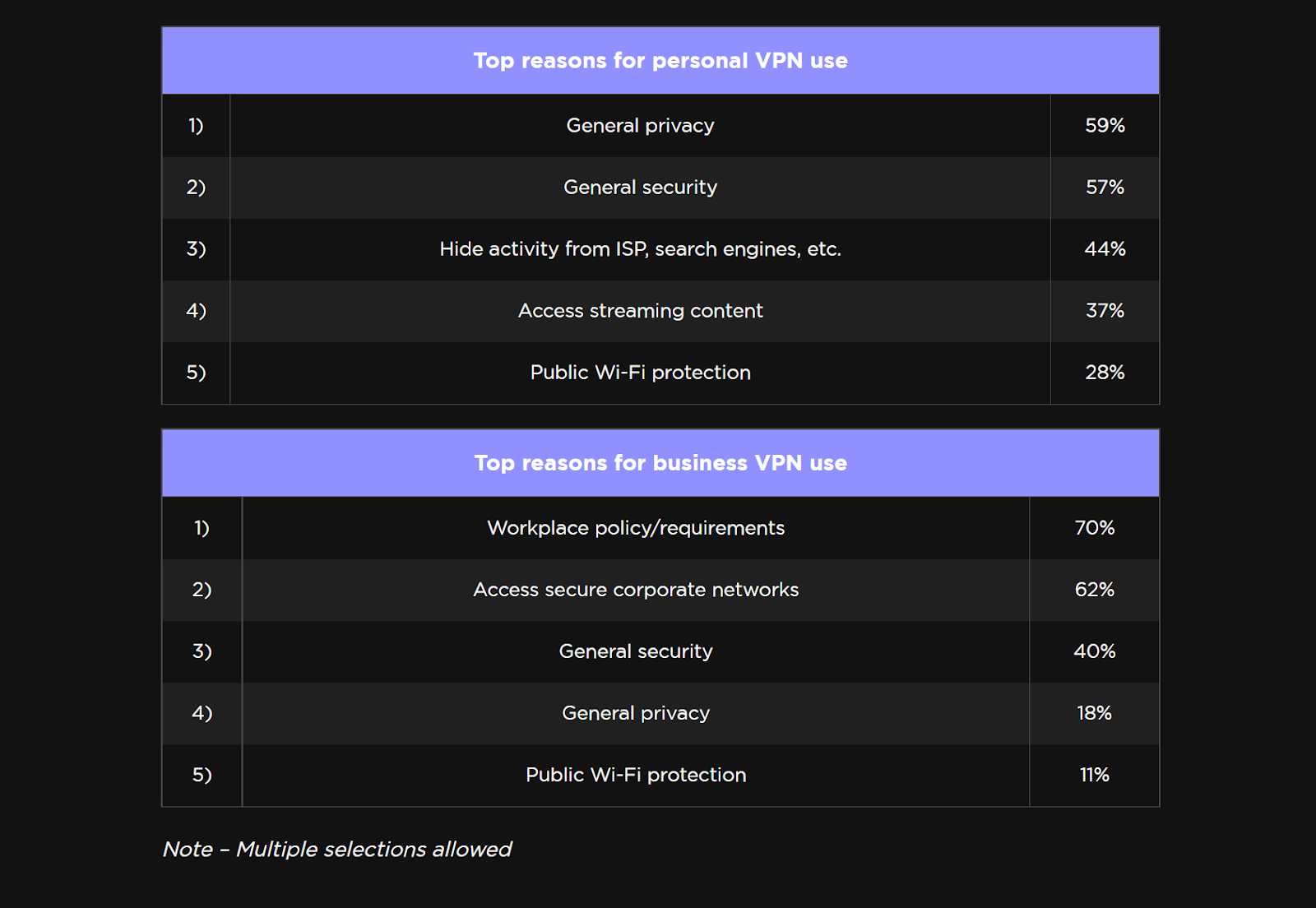Click the 37% percentage cell
Viewport: 1316px width, 908px height.
1105,311
